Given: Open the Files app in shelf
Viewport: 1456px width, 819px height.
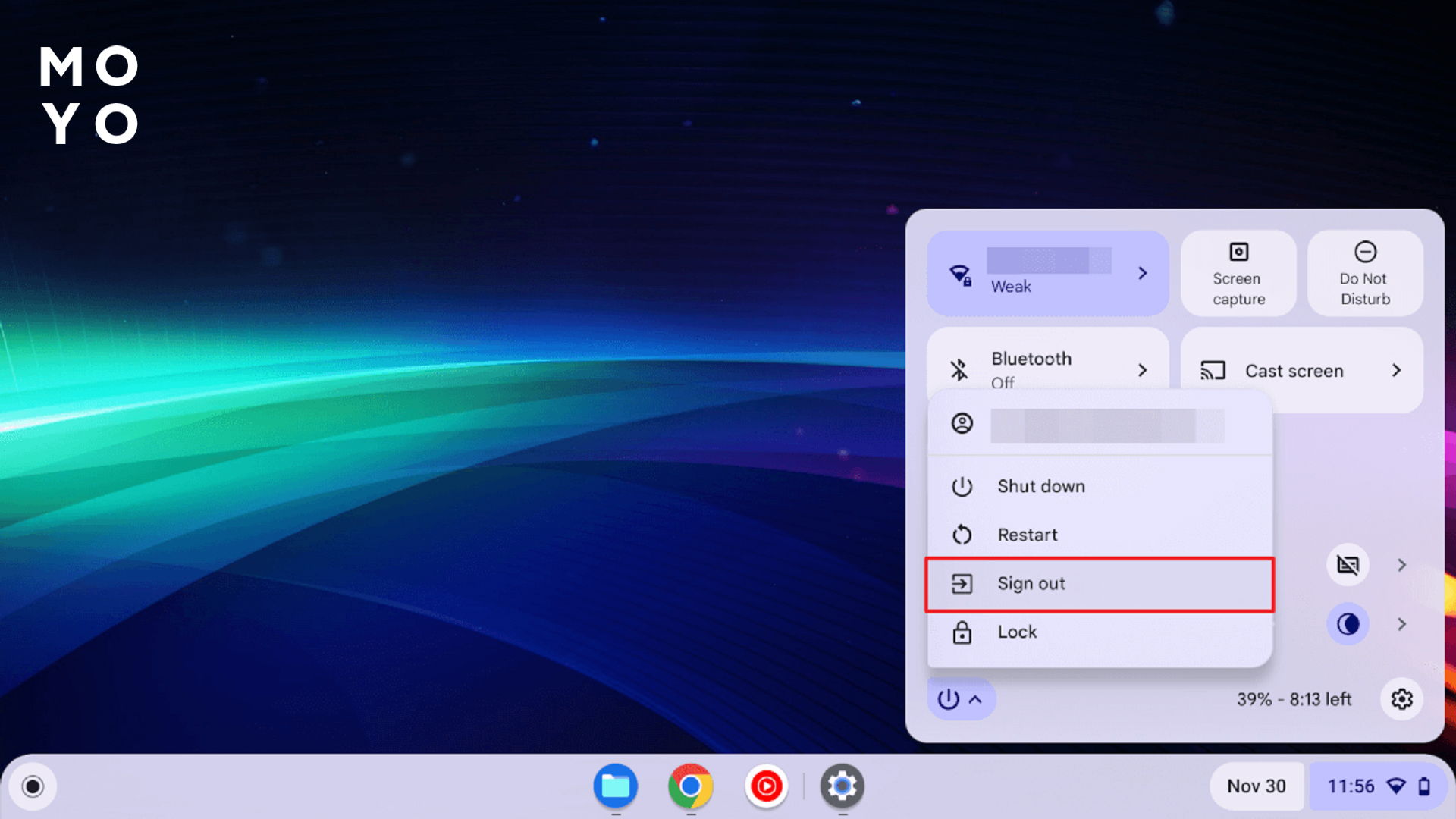Looking at the screenshot, I should [x=615, y=786].
